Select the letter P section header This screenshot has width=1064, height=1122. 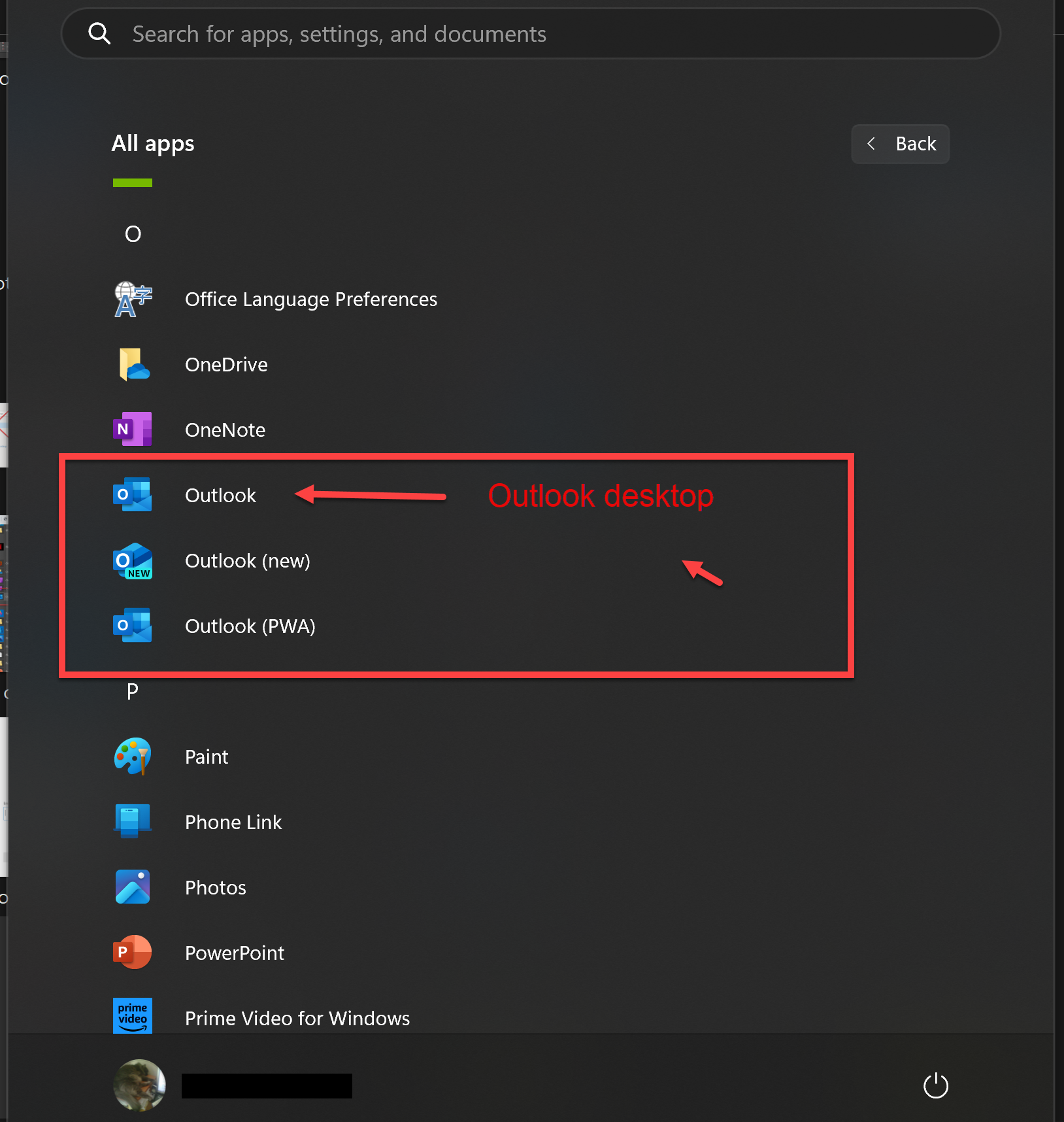point(132,691)
